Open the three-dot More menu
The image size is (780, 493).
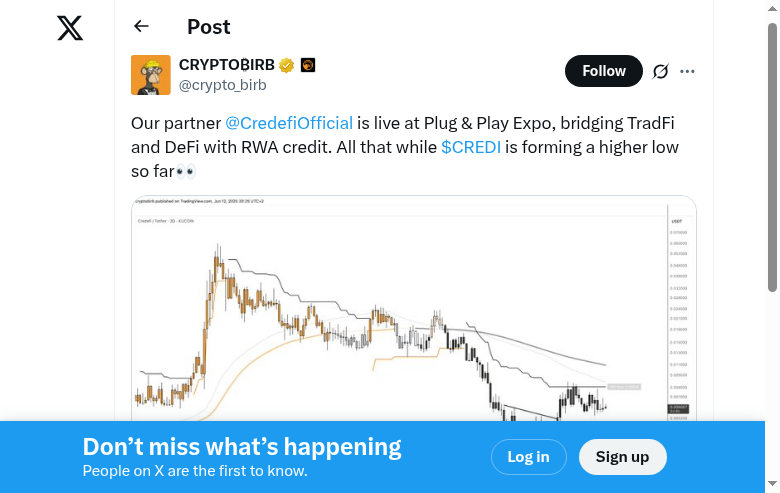point(687,71)
